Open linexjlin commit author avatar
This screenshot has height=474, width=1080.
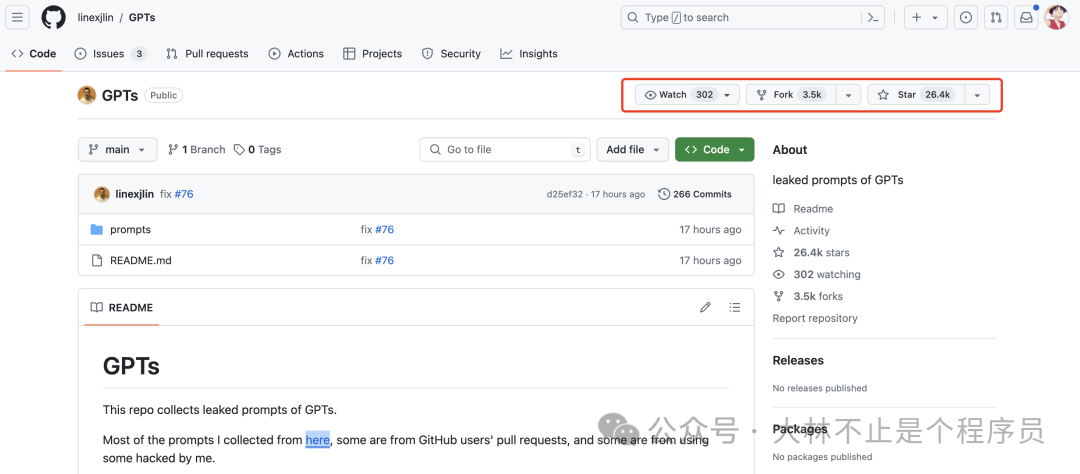pyautogui.click(x=102, y=194)
